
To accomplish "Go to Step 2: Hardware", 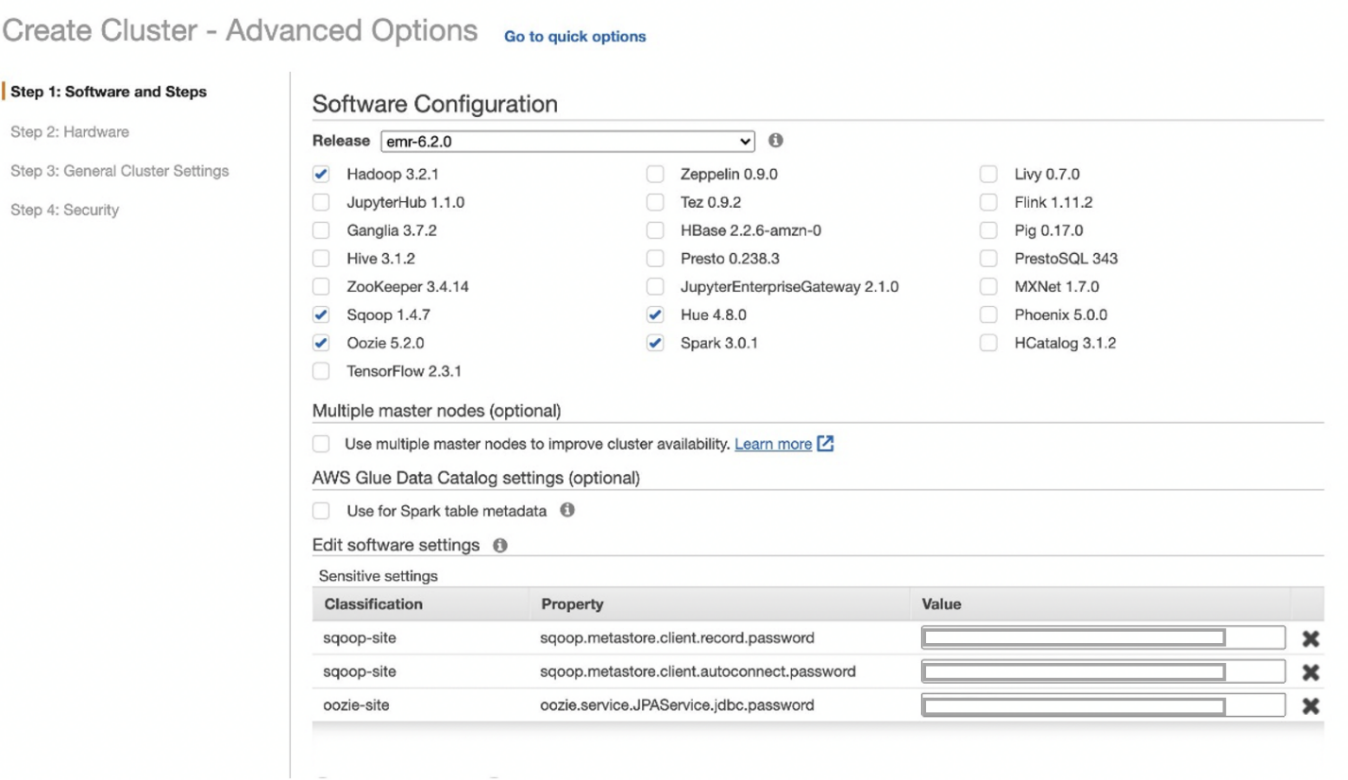I will coord(69,132).
